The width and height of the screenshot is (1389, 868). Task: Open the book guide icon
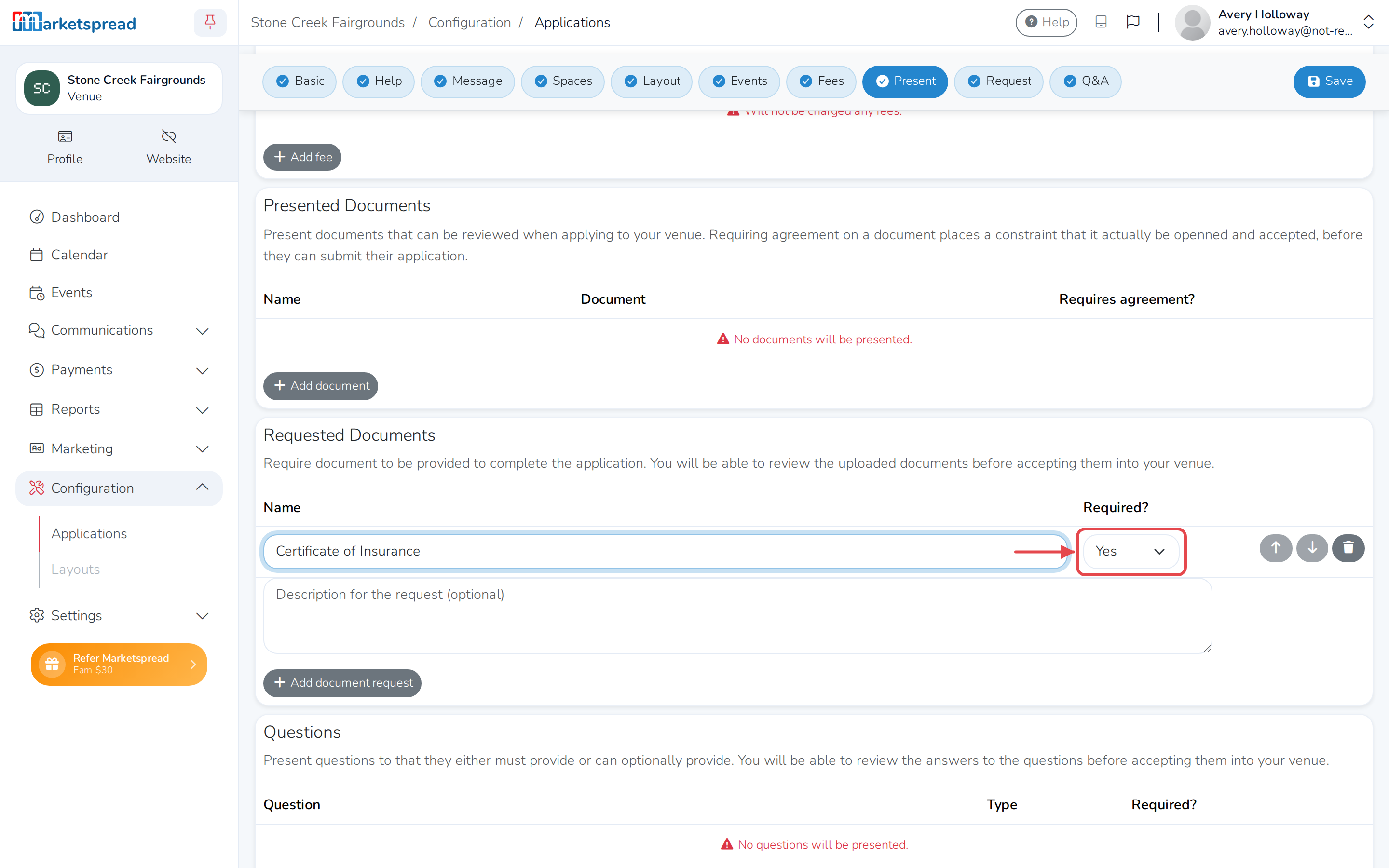point(1100,22)
